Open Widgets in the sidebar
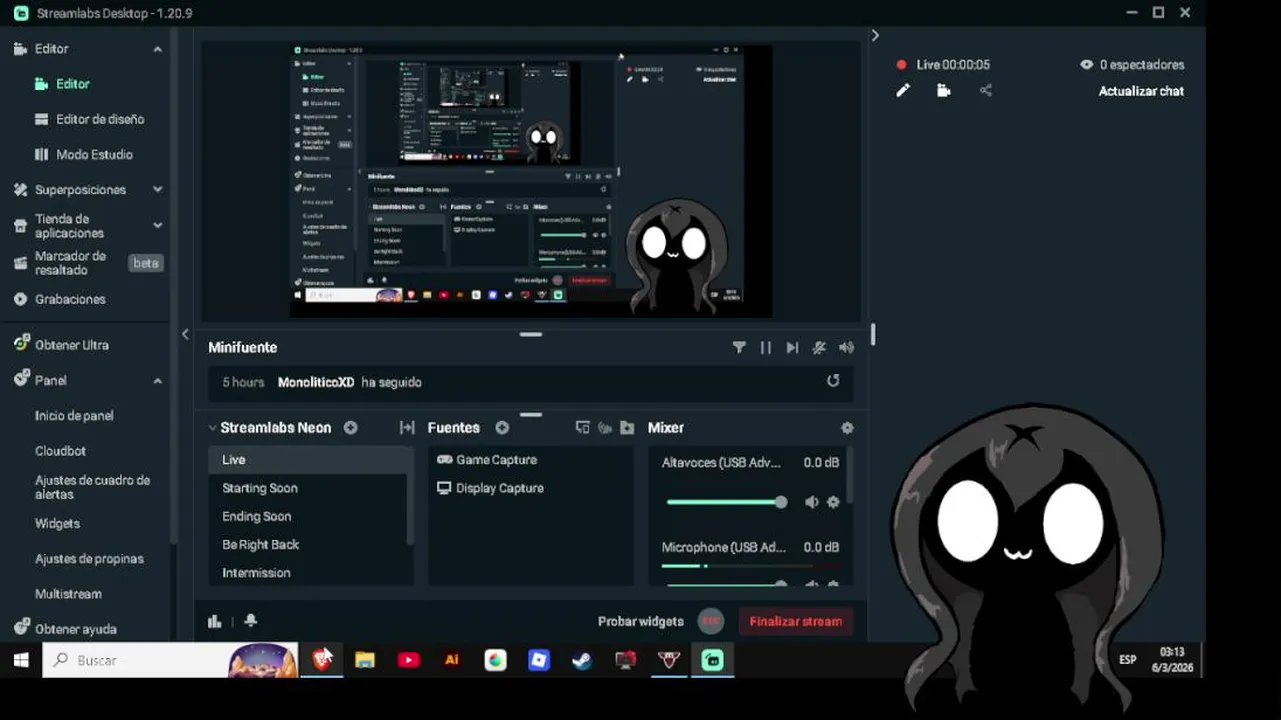 coord(57,523)
